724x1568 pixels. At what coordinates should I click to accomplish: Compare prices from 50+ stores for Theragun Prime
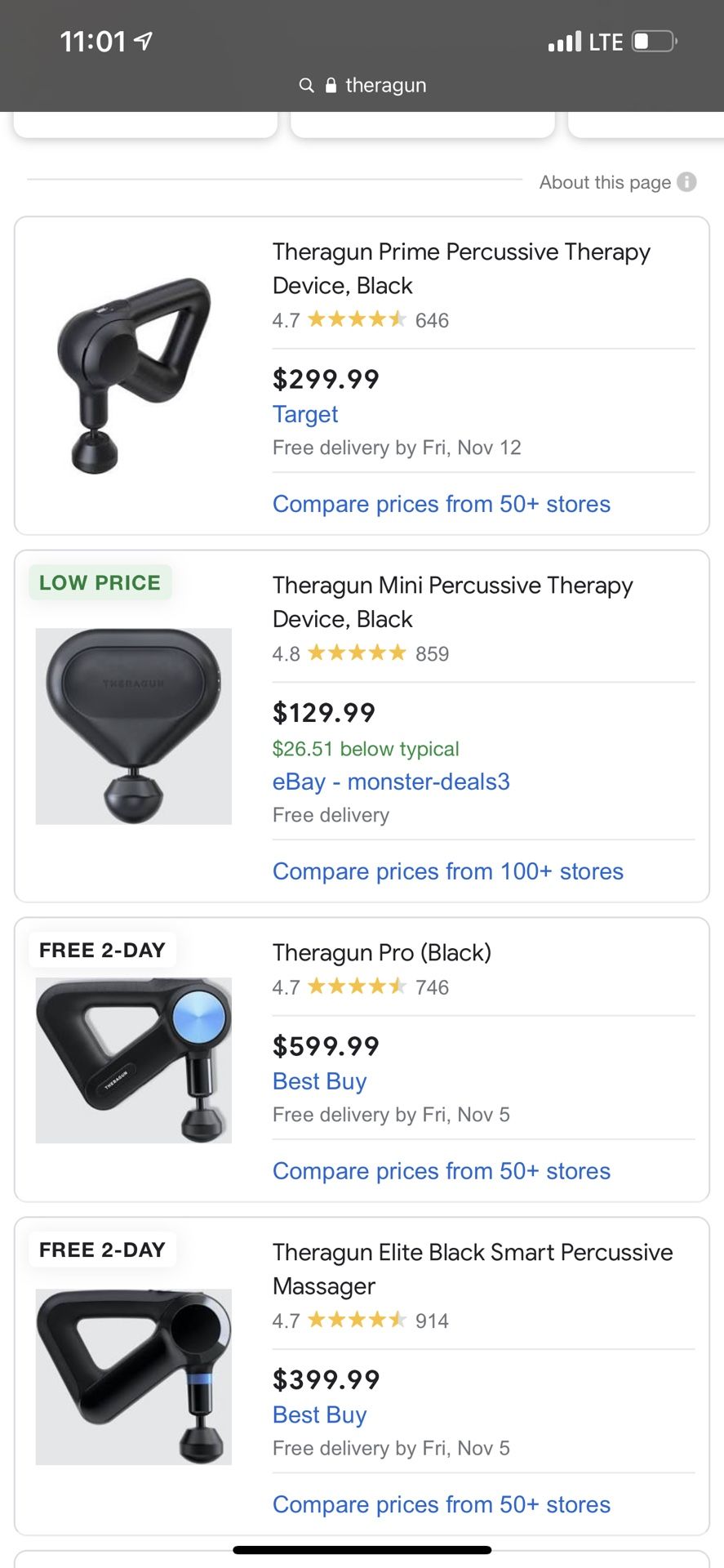pyautogui.click(x=442, y=504)
